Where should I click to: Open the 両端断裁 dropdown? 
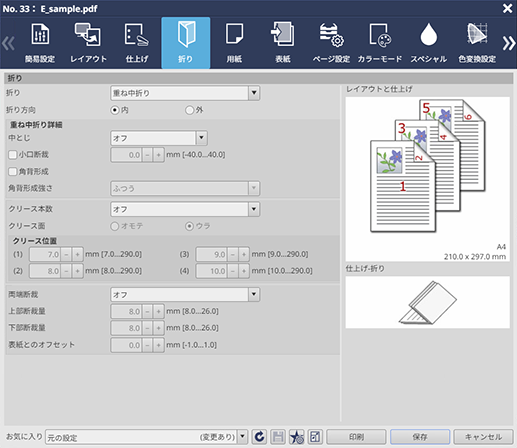point(185,295)
